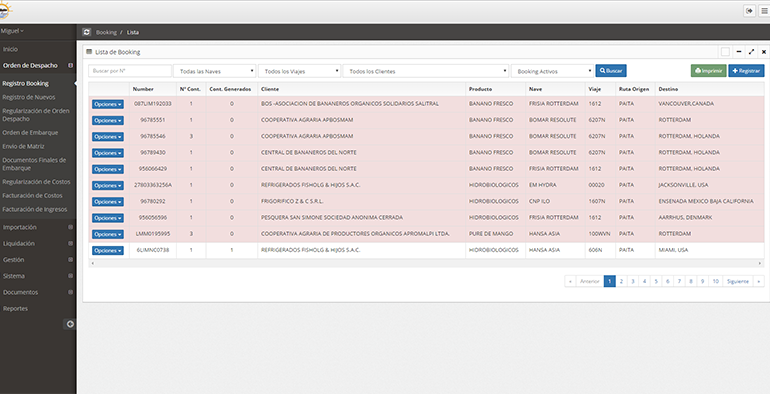Image resolution: width=770 pixels, height=394 pixels.
Task: Click the Buscar search button
Action: pyautogui.click(x=611, y=71)
